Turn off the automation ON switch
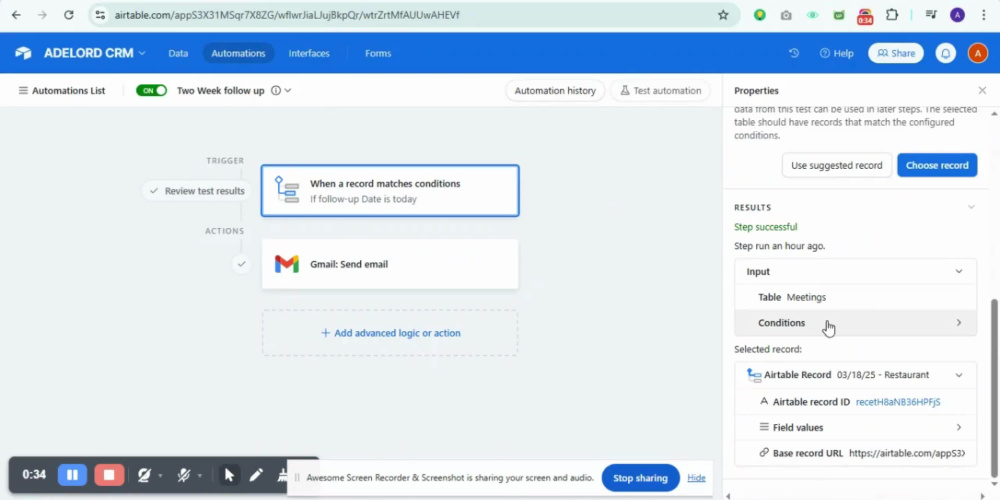 click(x=151, y=91)
